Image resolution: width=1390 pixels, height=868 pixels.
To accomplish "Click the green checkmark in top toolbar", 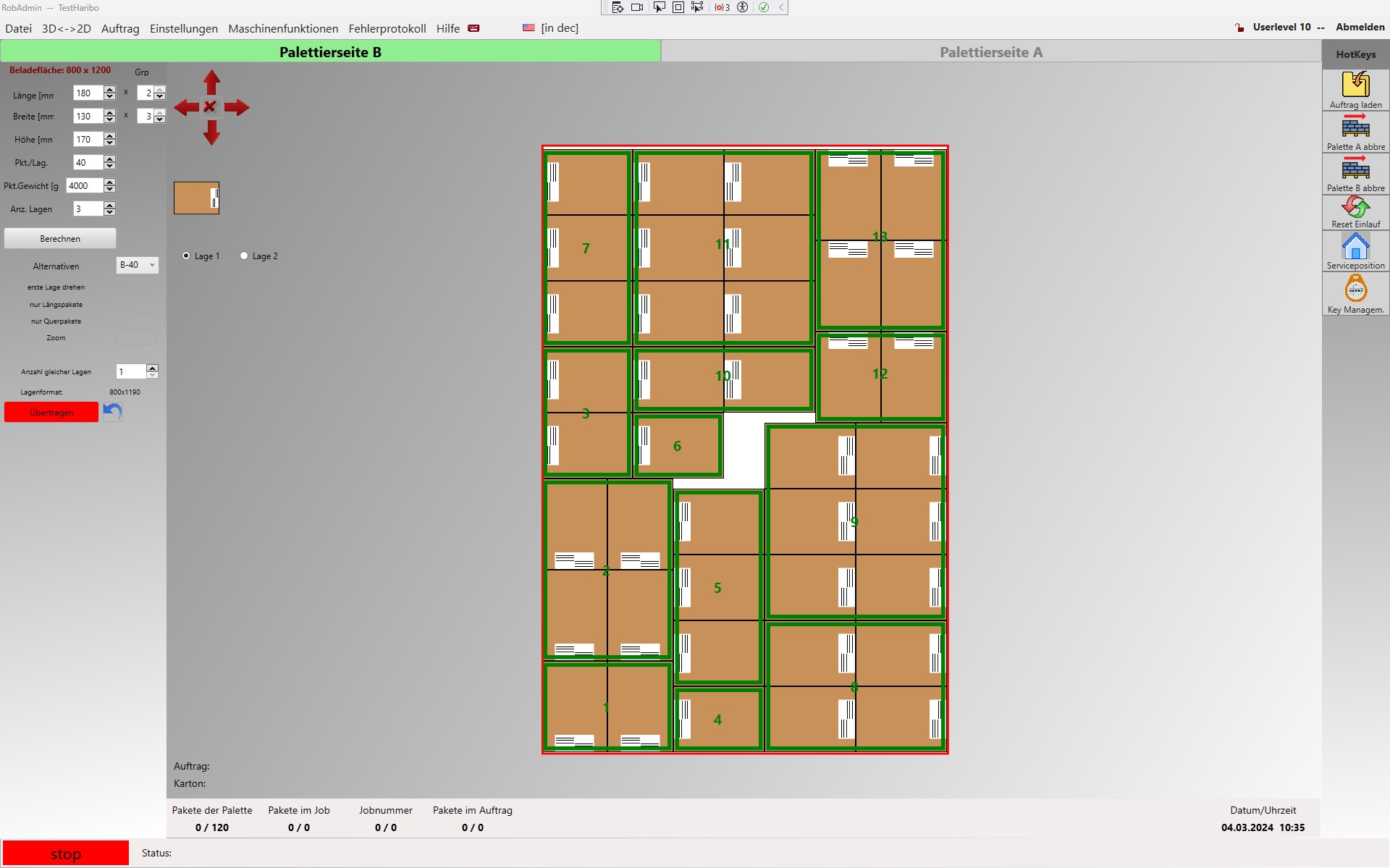I will point(764,7).
